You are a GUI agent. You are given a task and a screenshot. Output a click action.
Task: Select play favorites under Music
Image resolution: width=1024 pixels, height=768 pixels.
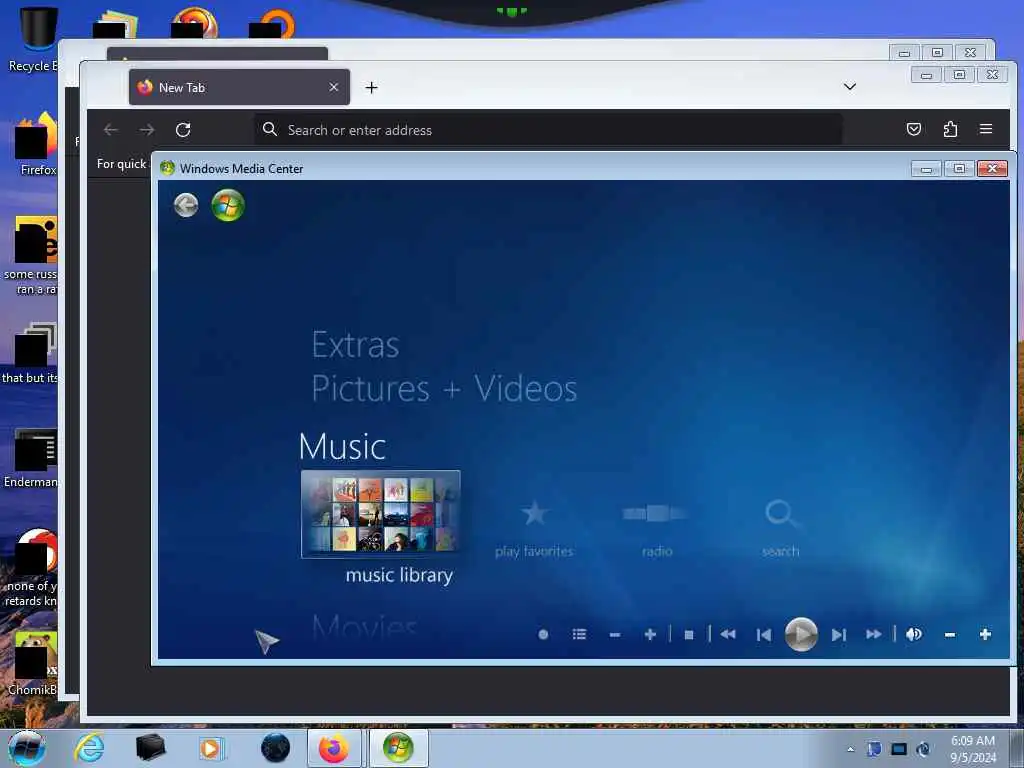[x=534, y=528]
